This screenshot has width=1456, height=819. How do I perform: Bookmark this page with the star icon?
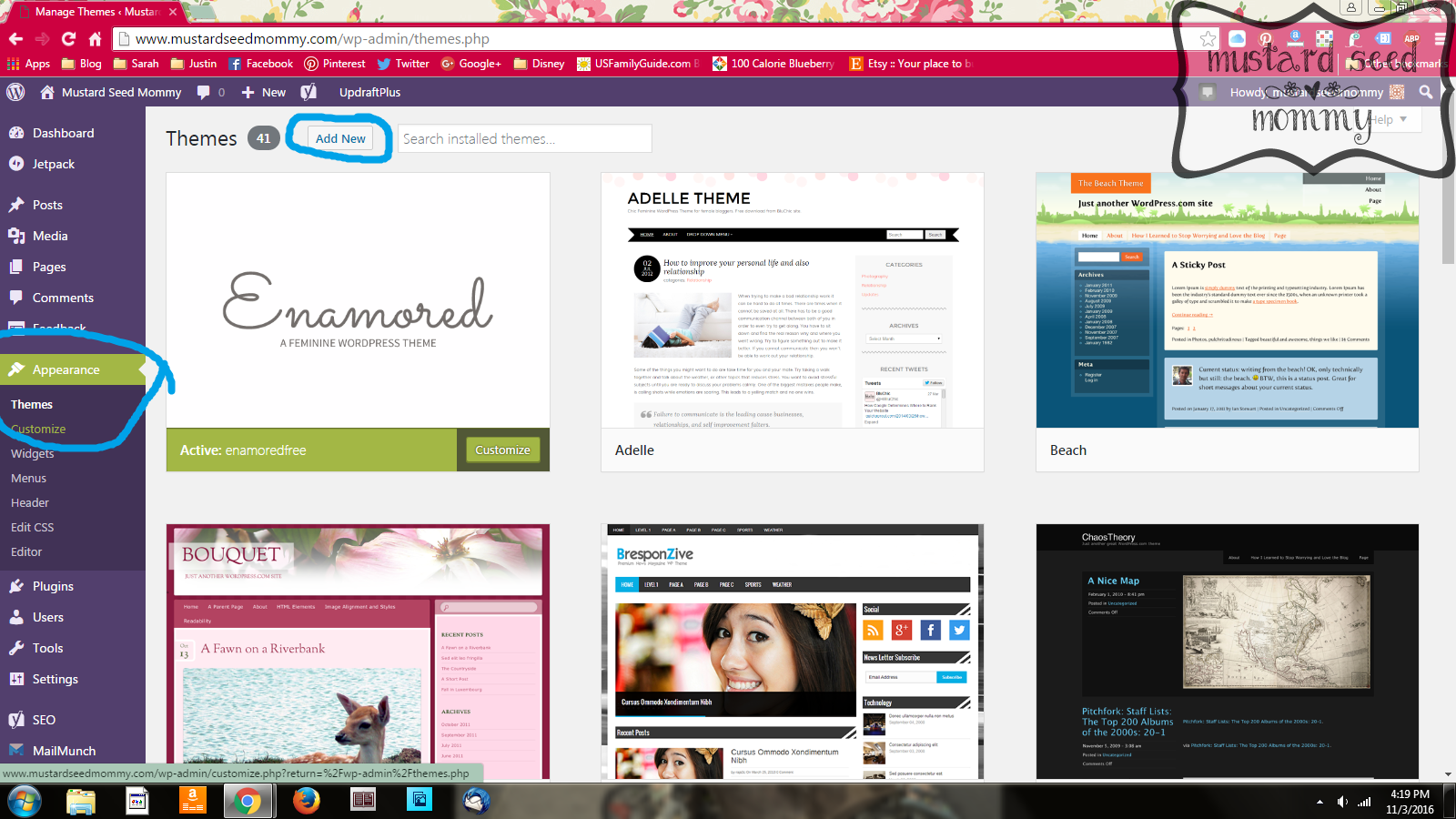click(1208, 38)
